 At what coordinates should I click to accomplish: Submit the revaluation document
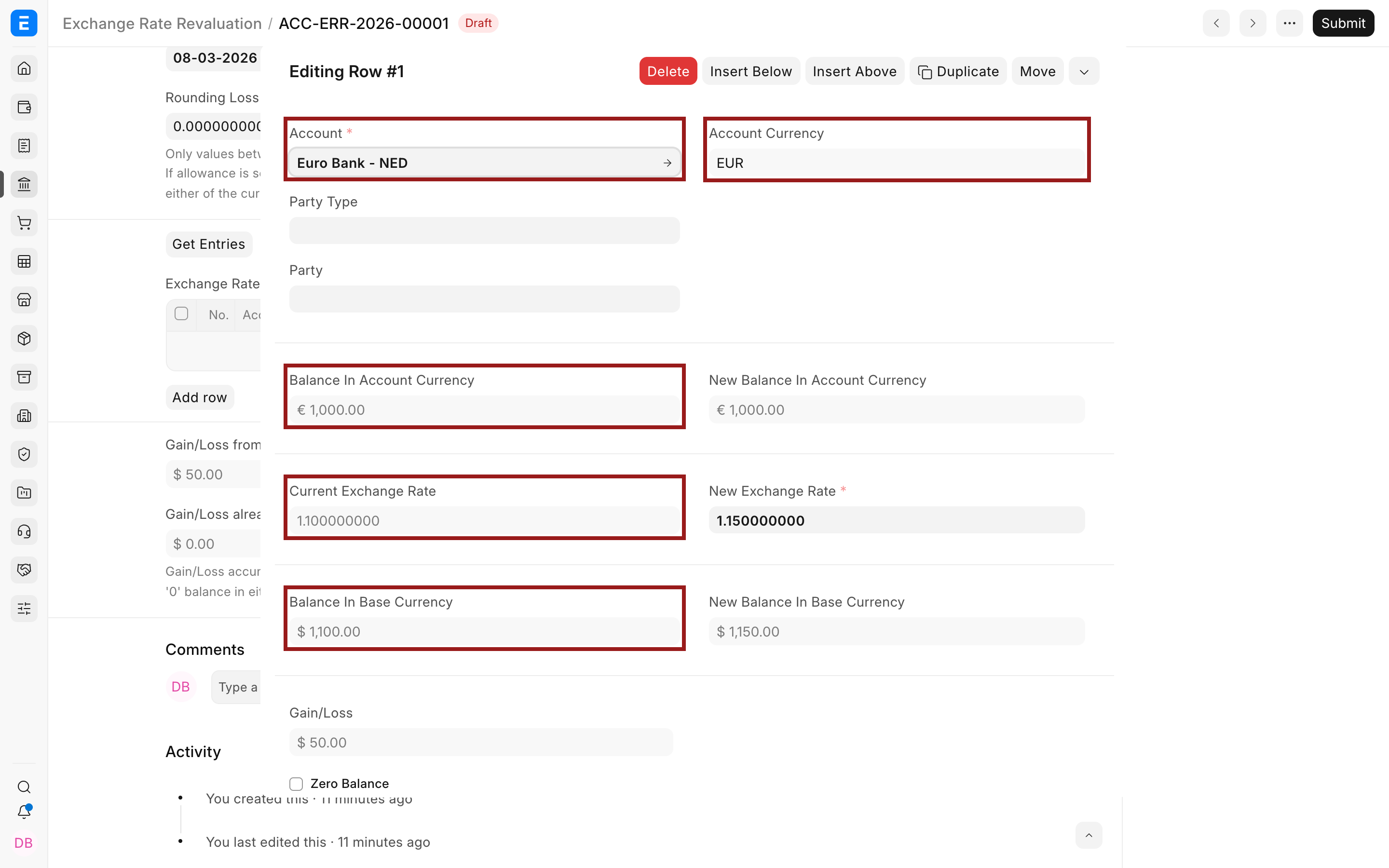click(1343, 23)
